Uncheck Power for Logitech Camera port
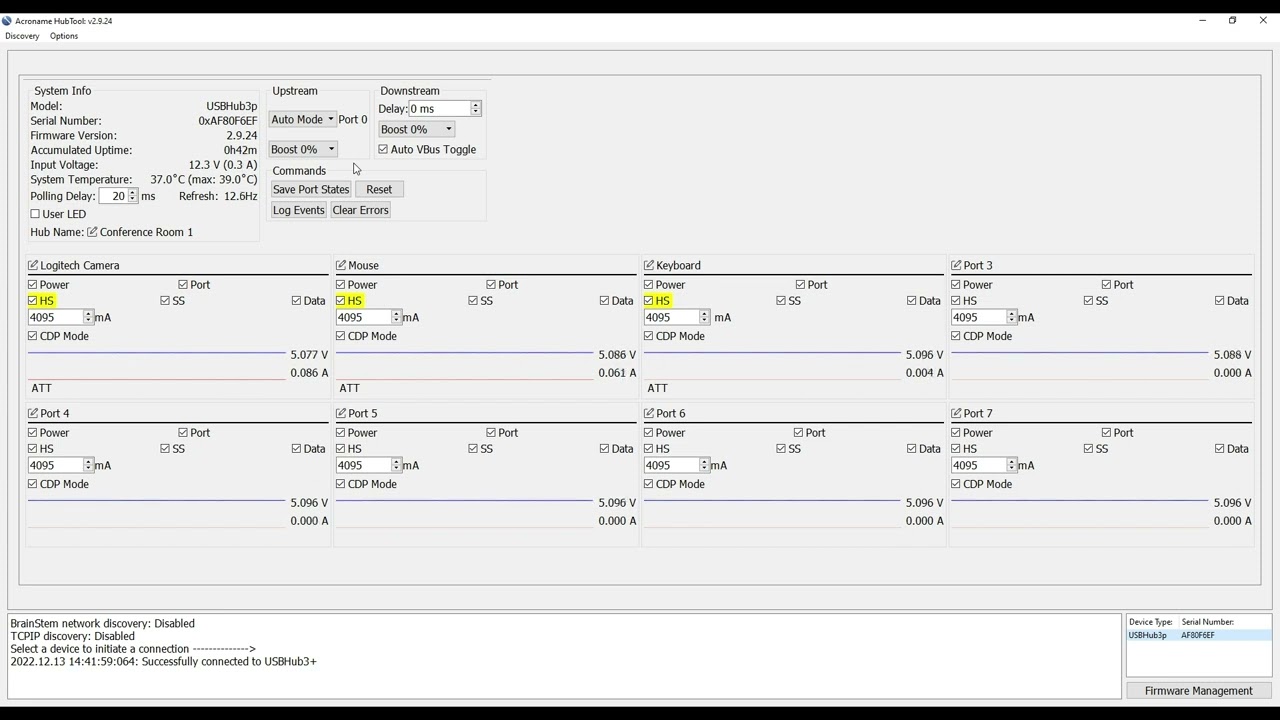Screen dimensions: 1280x720 click(x=33, y=285)
